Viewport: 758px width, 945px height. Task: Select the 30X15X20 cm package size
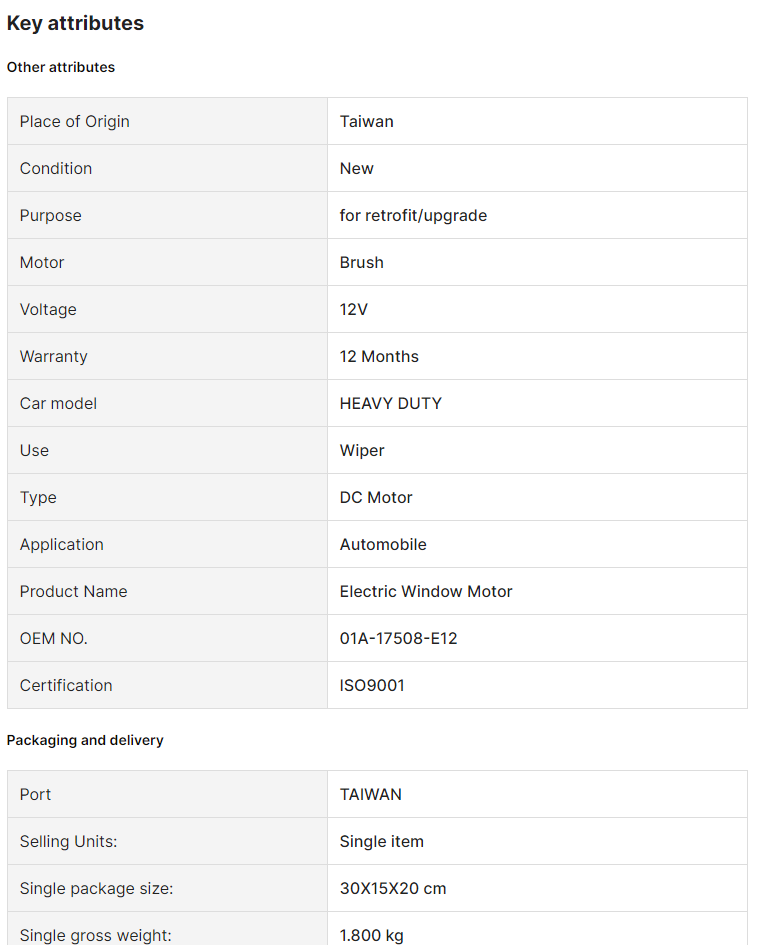click(392, 888)
